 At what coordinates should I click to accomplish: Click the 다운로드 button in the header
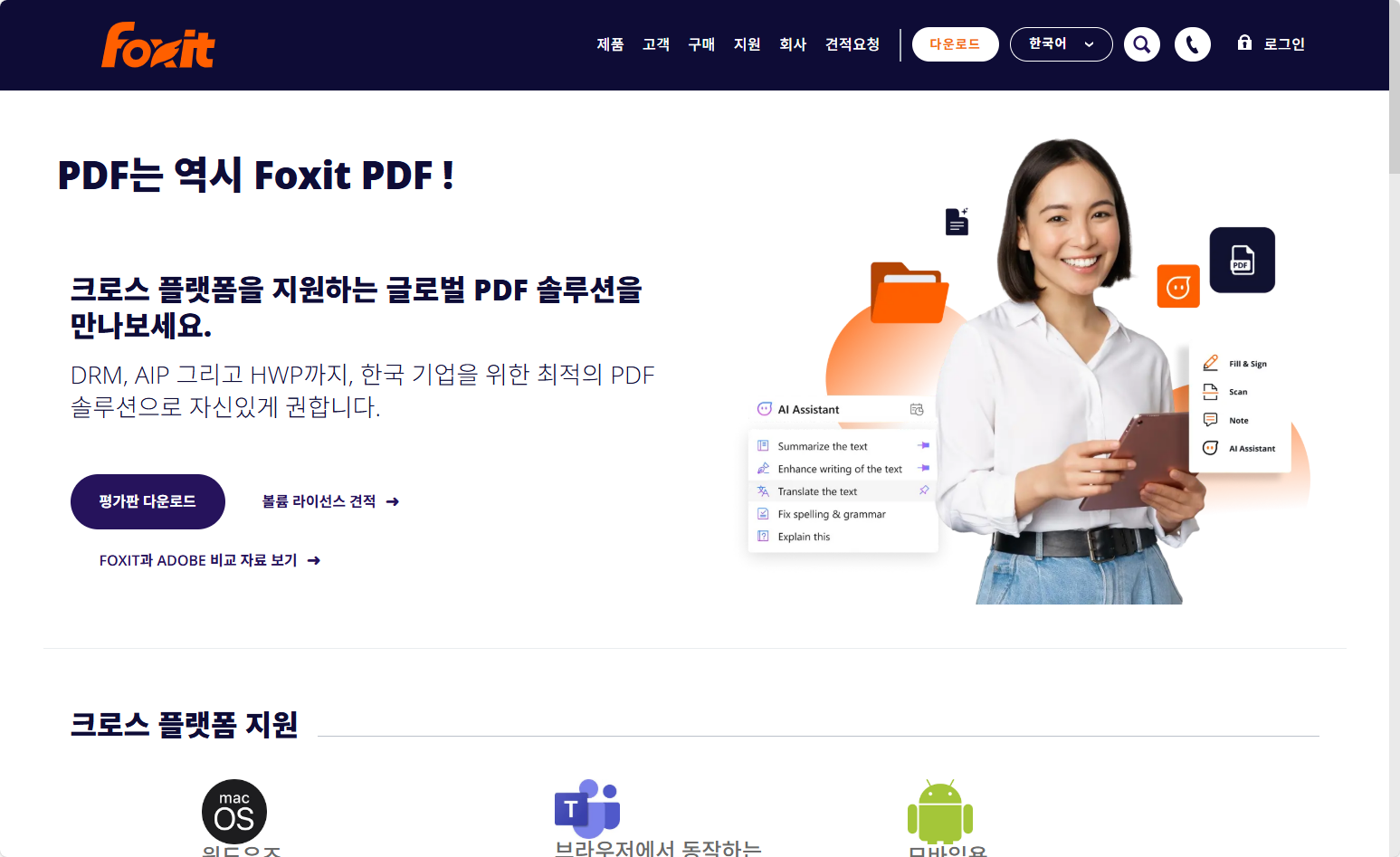click(956, 44)
